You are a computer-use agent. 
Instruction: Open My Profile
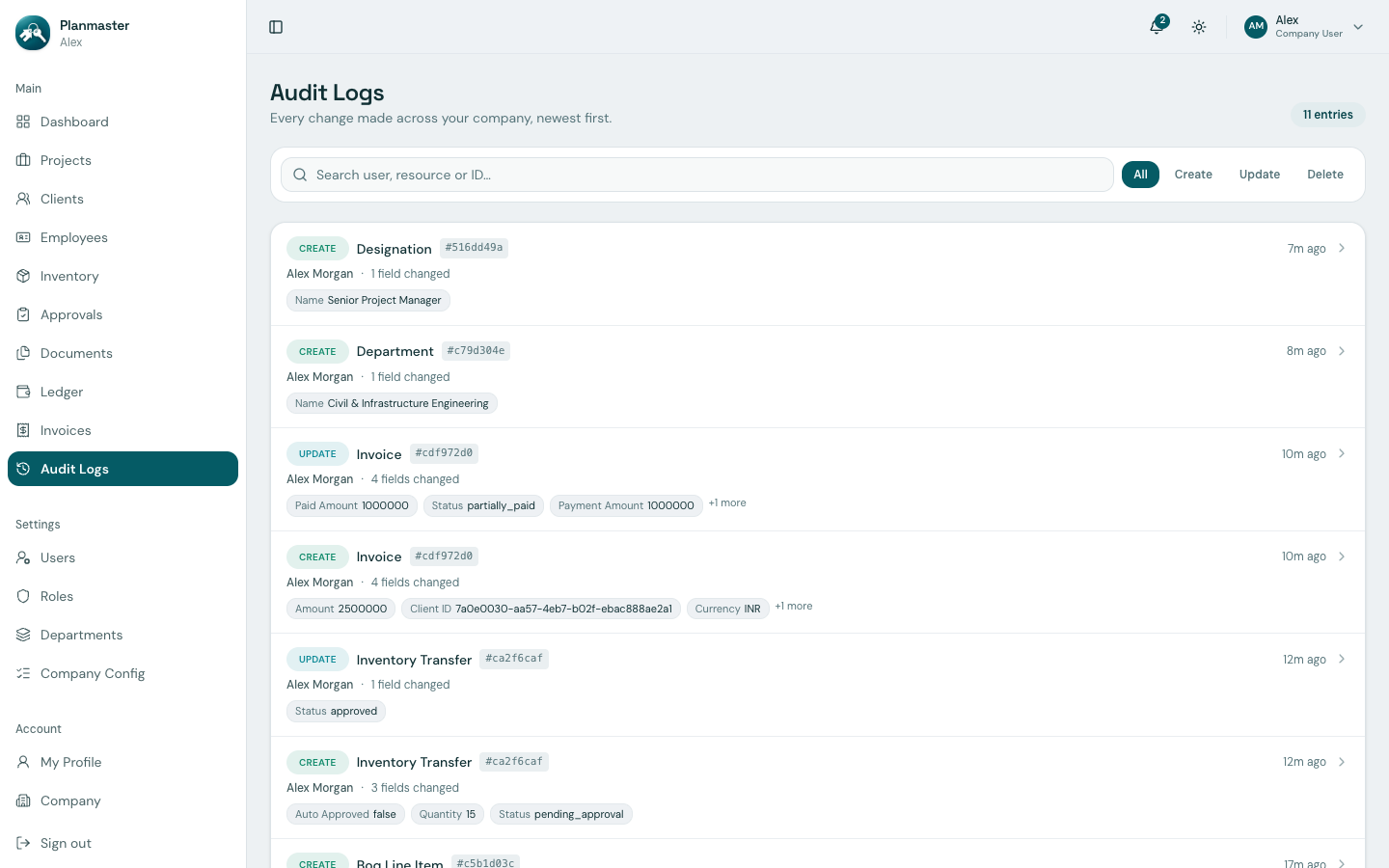pyautogui.click(x=123, y=762)
